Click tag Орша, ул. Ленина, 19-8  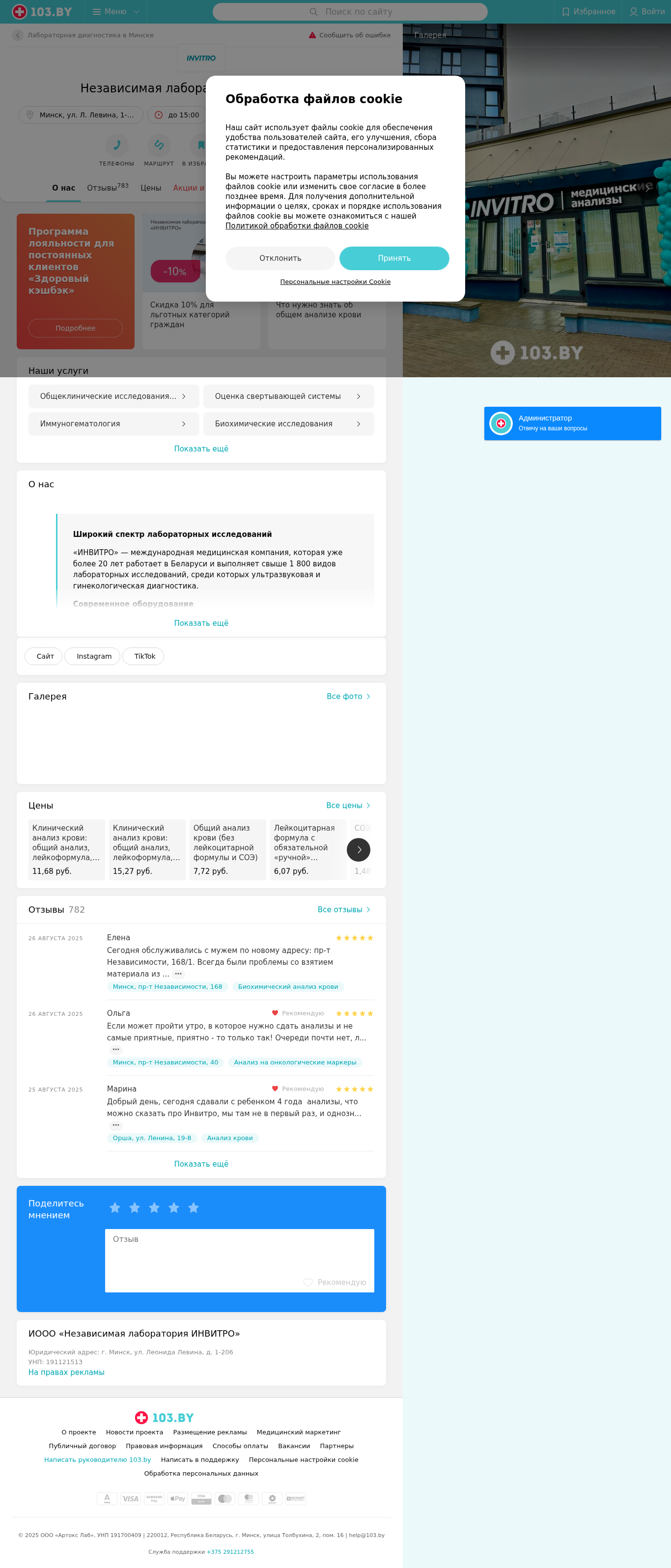[152, 1138]
